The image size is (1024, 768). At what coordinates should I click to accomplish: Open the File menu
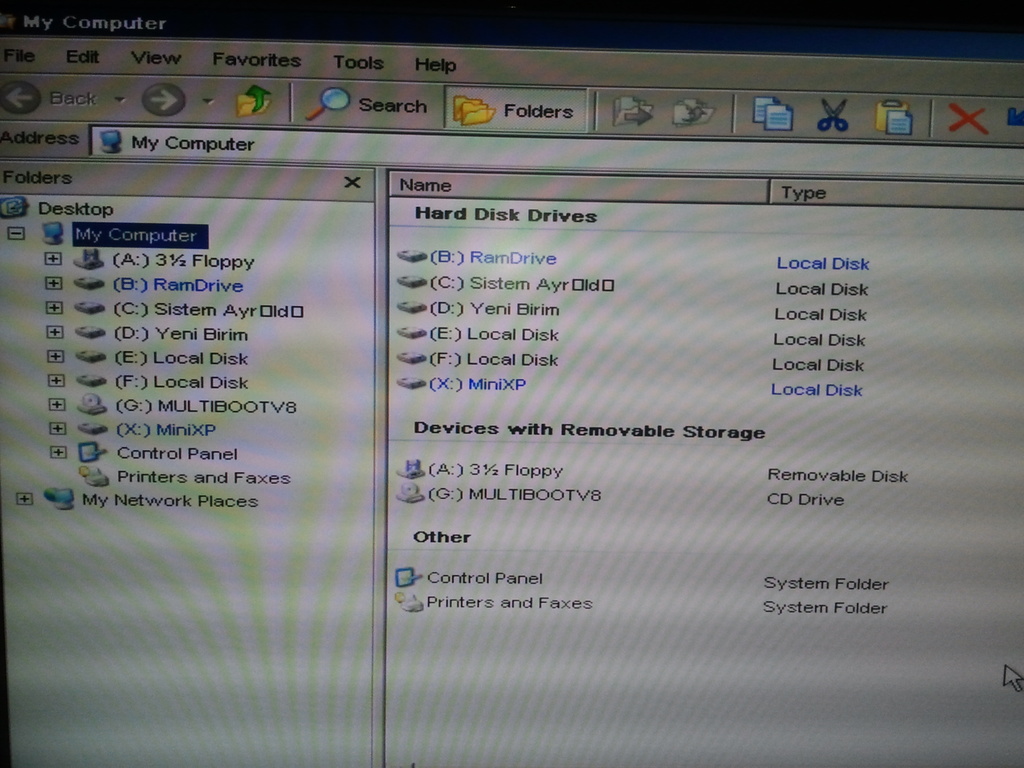tap(19, 56)
